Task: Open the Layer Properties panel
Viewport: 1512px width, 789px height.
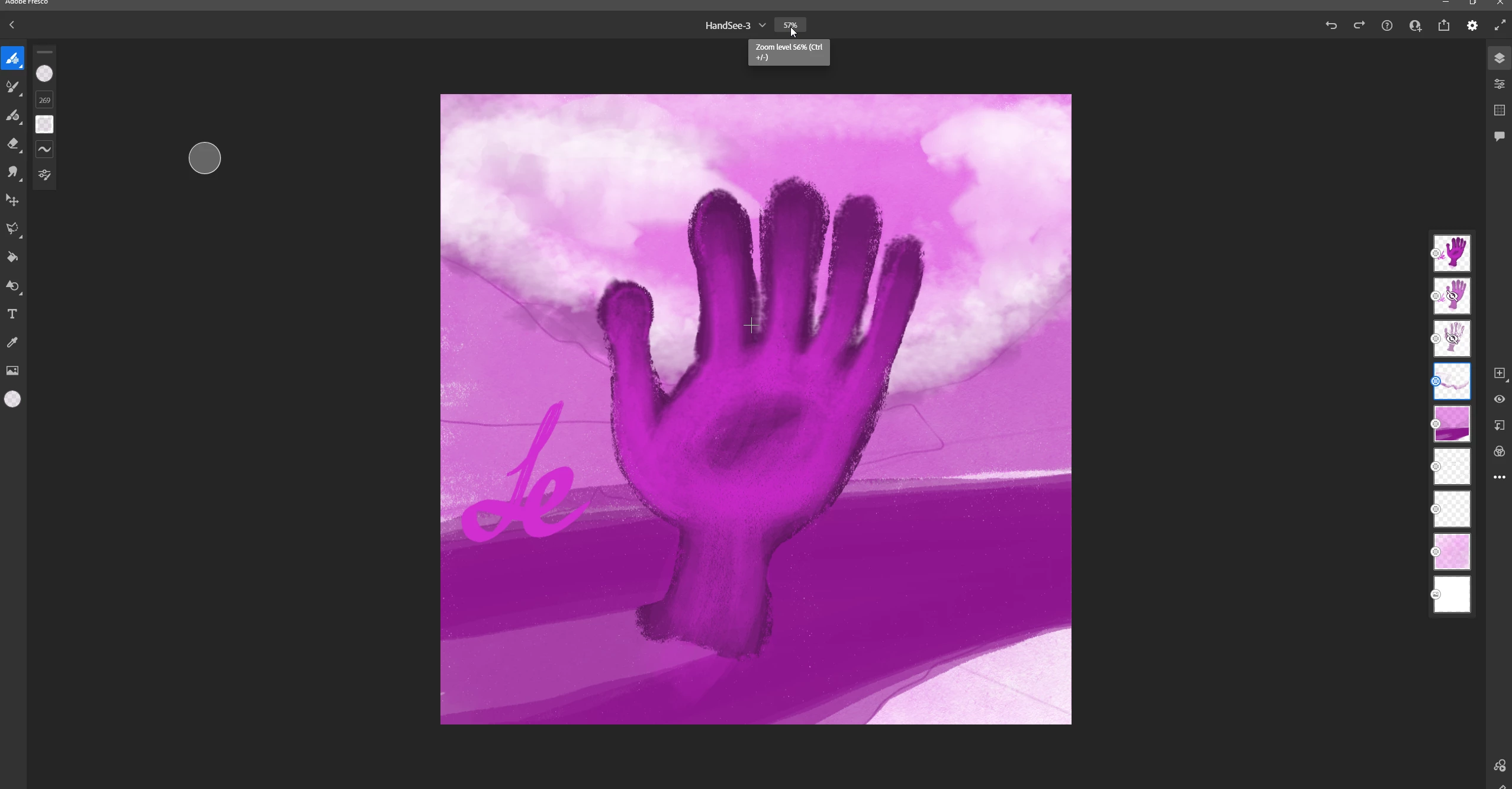Action: (1499, 84)
